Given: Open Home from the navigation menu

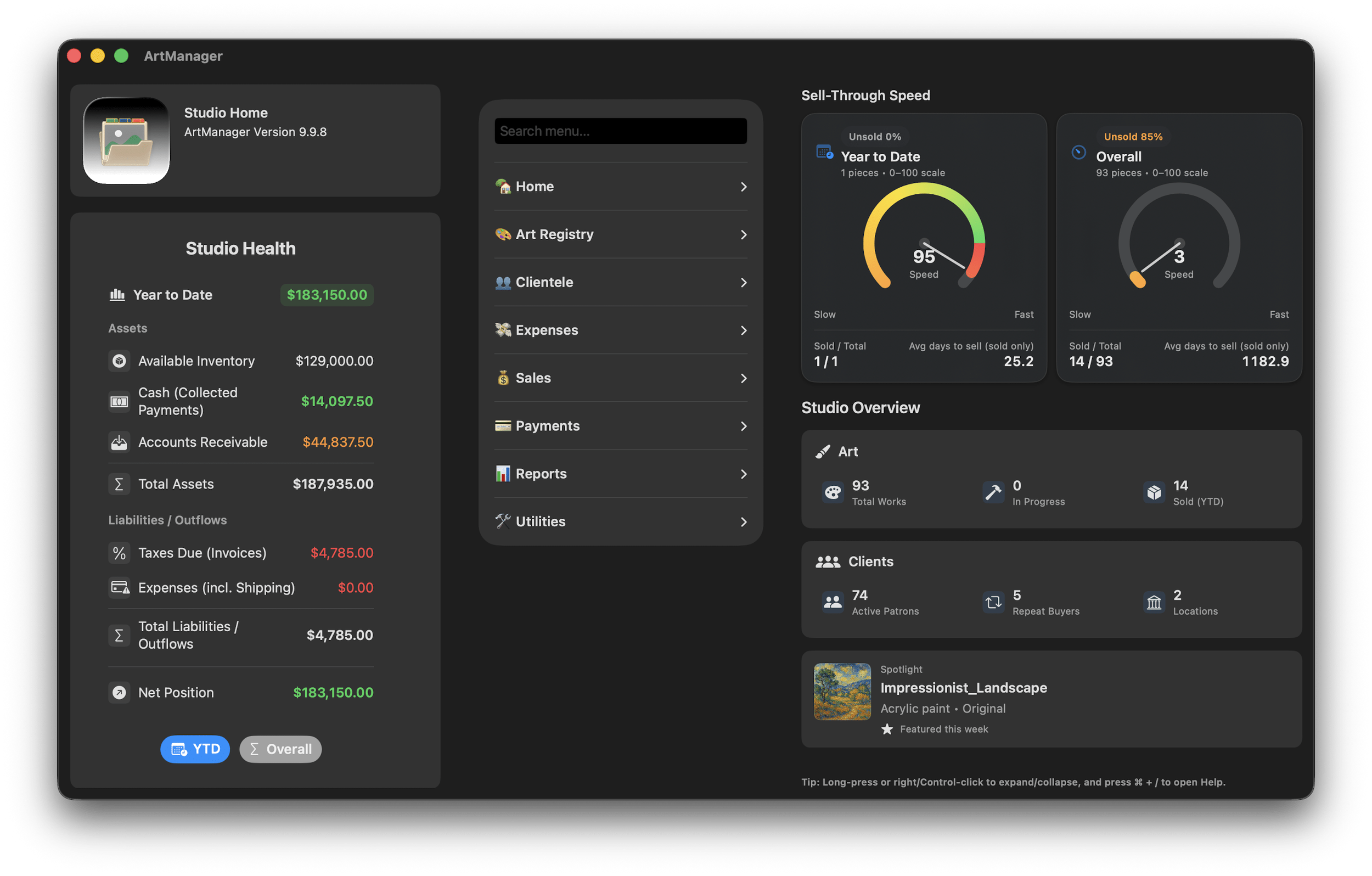Looking at the screenshot, I should [x=534, y=187].
